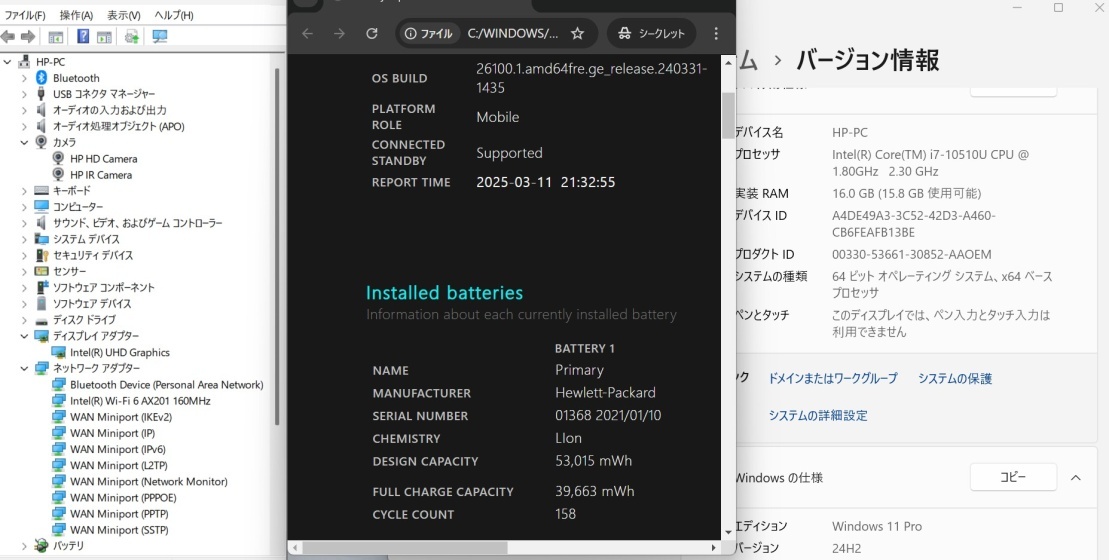Click the browser back arrow
The width and height of the screenshot is (1109, 560).
(307, 33)
